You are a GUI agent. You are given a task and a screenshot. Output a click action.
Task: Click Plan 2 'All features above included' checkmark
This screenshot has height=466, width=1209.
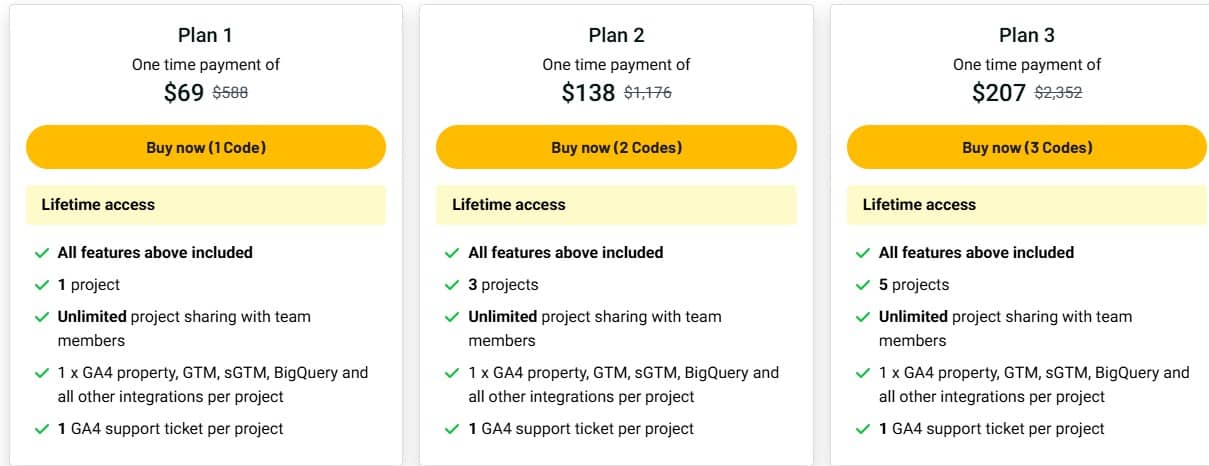pos(453,253)
